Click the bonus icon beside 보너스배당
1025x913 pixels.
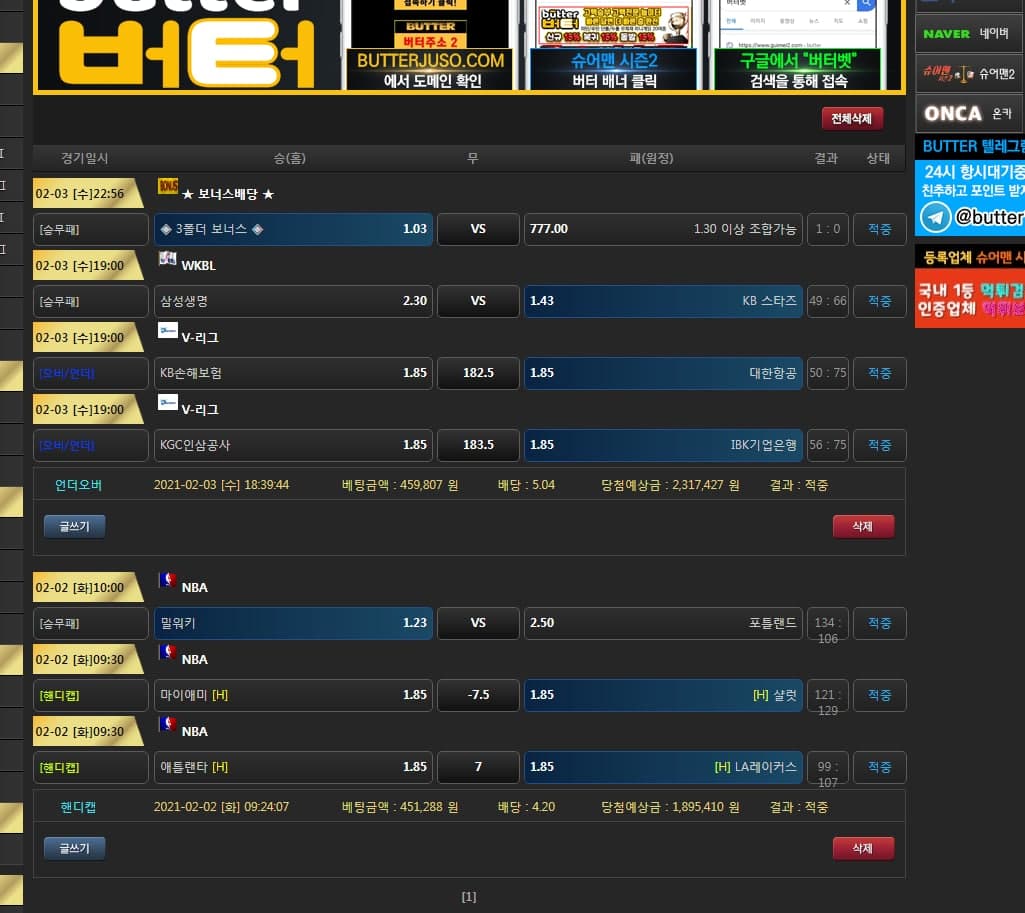[x=168, y=186]
